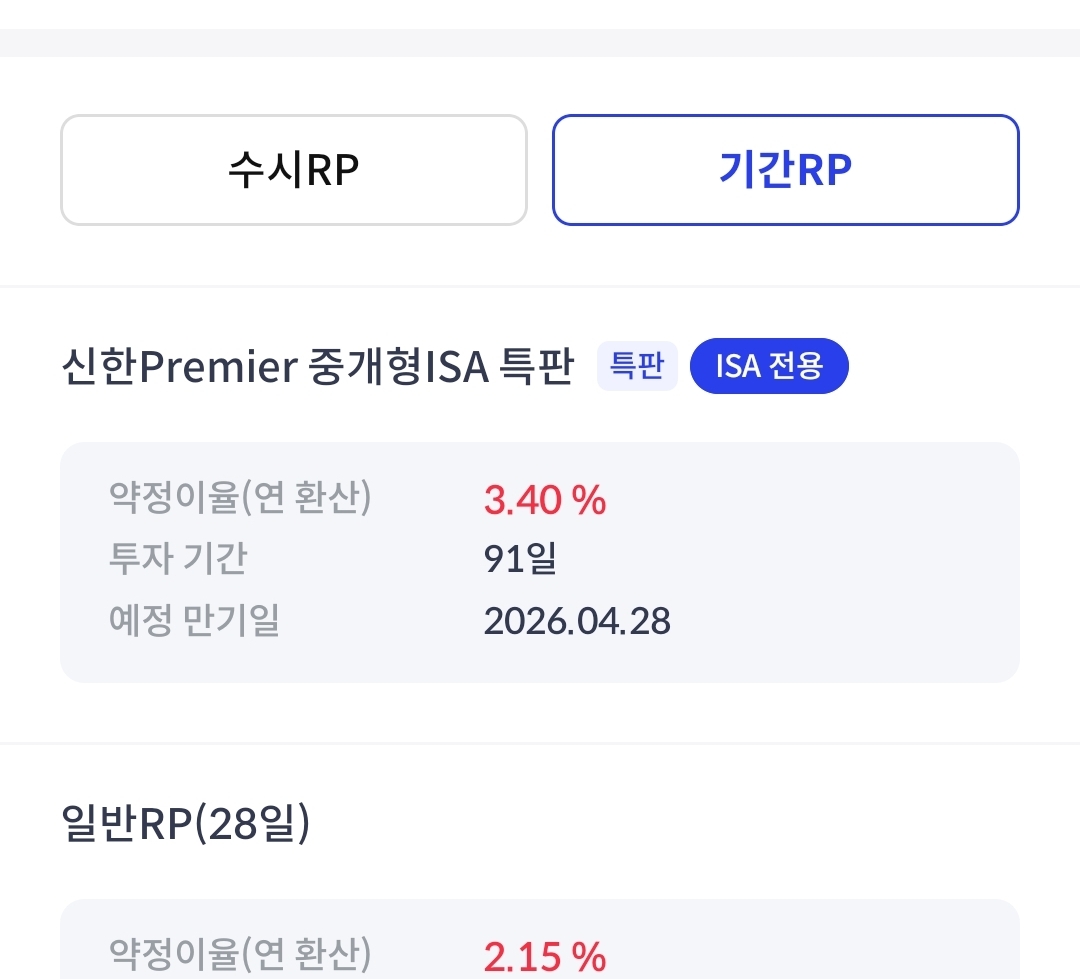Open the 일반RP(28일) product title

click(x=185, y=824)
